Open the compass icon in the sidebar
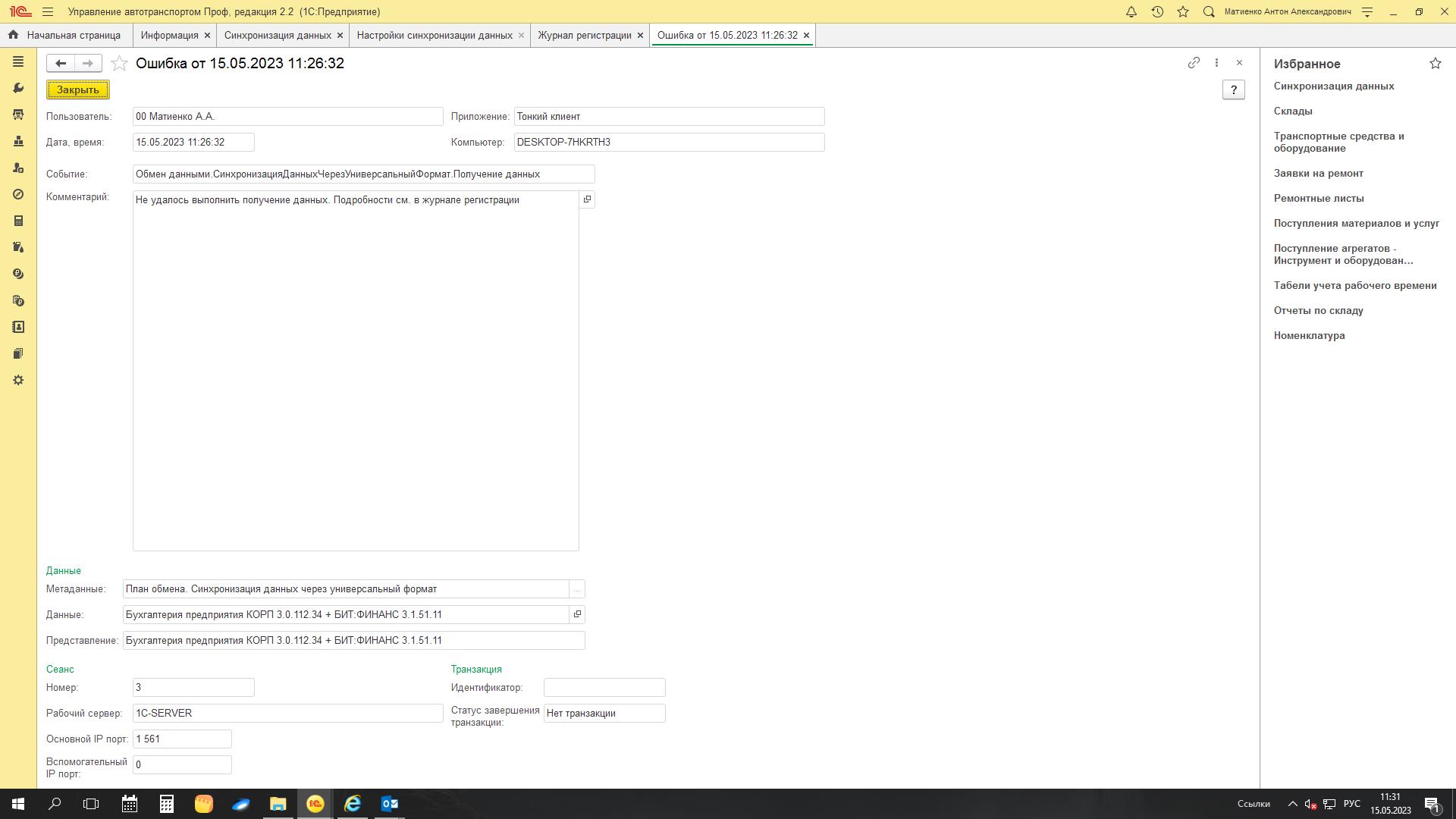 coord(18,195)
